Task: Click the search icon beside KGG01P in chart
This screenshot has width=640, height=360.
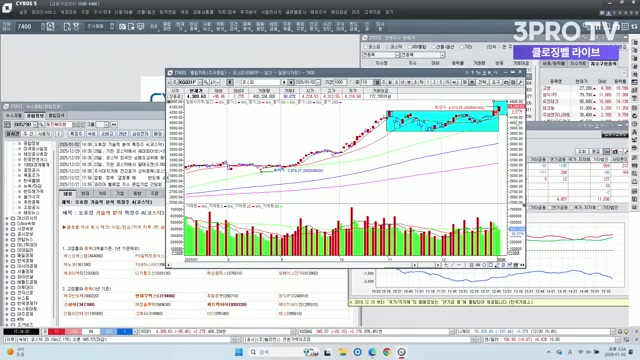Action: (x=206, y=82)
